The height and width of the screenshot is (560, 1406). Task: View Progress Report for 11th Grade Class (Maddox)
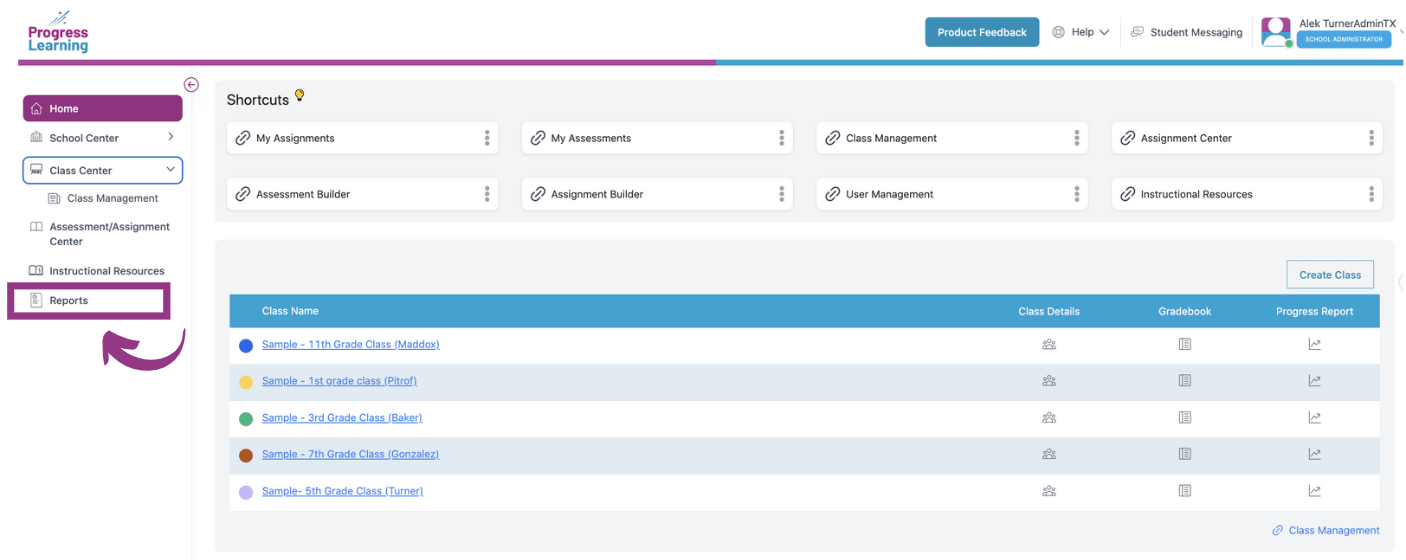coord(1315,344)
